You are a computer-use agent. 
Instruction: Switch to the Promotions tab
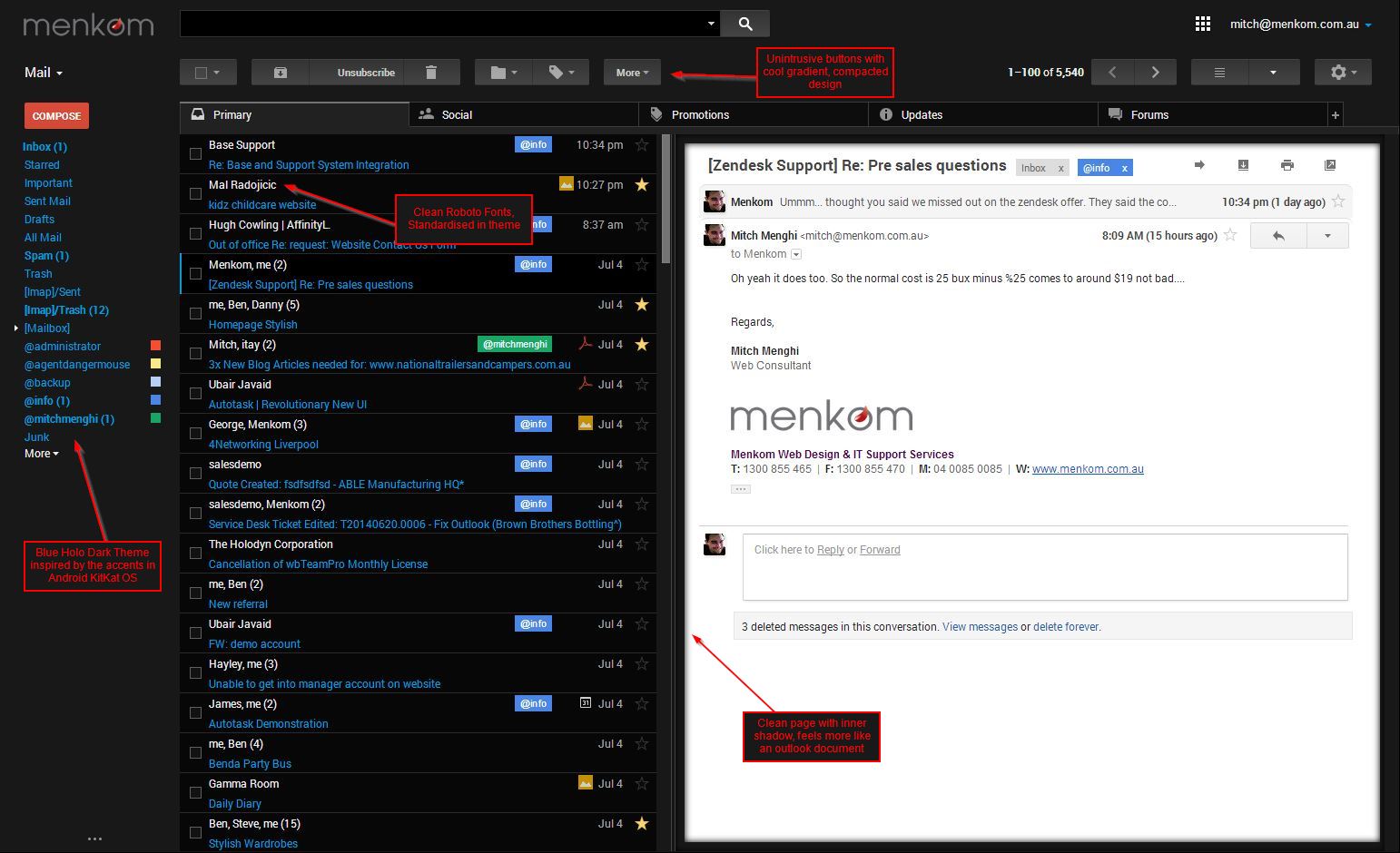coord(699,115)
